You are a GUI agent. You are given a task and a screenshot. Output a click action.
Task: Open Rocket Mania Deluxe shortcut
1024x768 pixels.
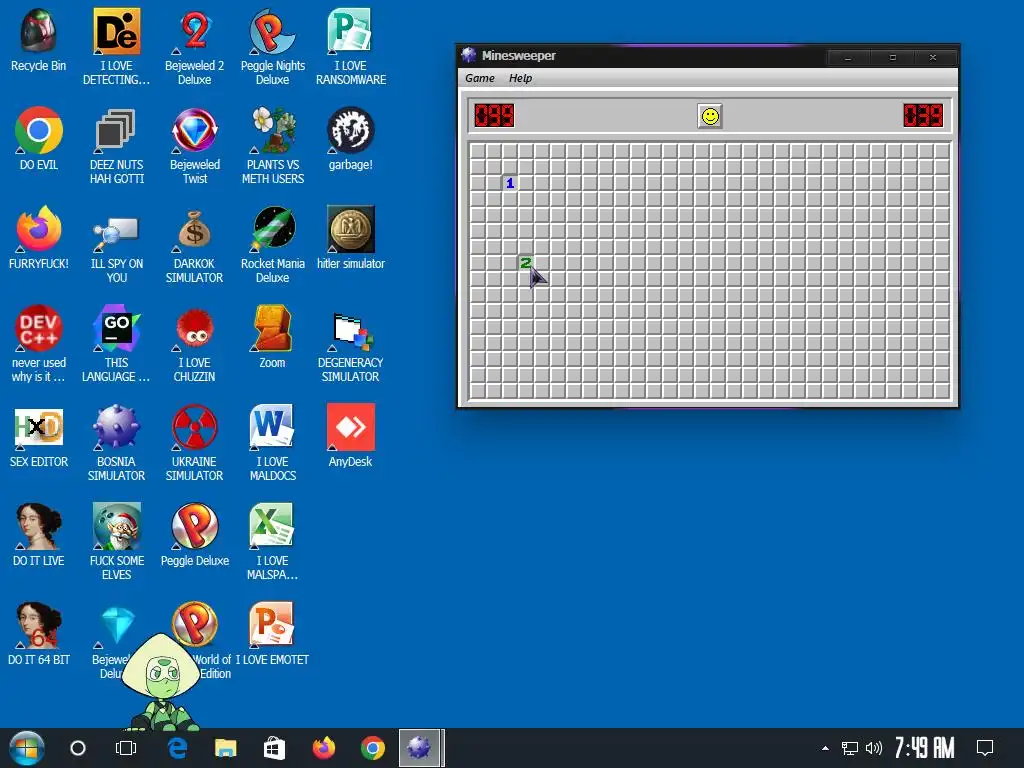[272, 246]
